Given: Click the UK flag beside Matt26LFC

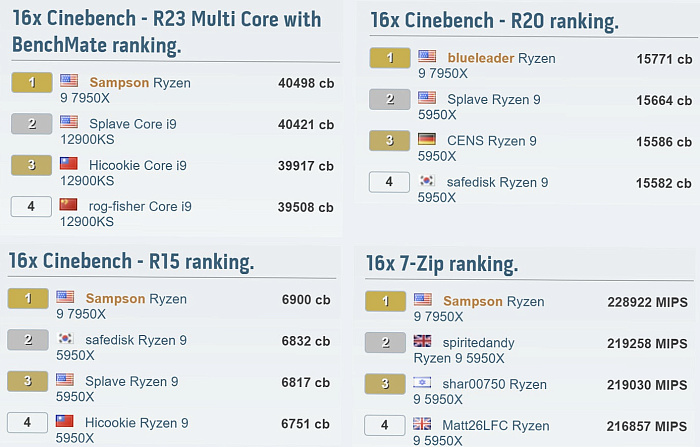Looking at the screenshot, I should pos(422,423).
